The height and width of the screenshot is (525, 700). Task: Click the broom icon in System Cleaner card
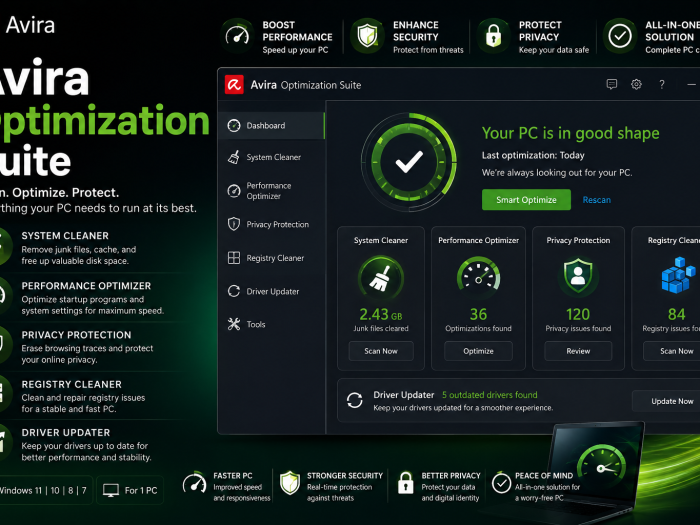381,278
